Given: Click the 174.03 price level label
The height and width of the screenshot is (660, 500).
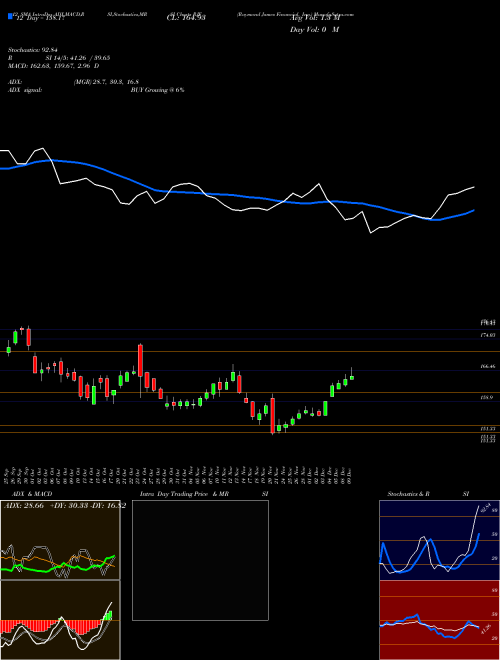Looking at the screenshot, I should [487, 335].
